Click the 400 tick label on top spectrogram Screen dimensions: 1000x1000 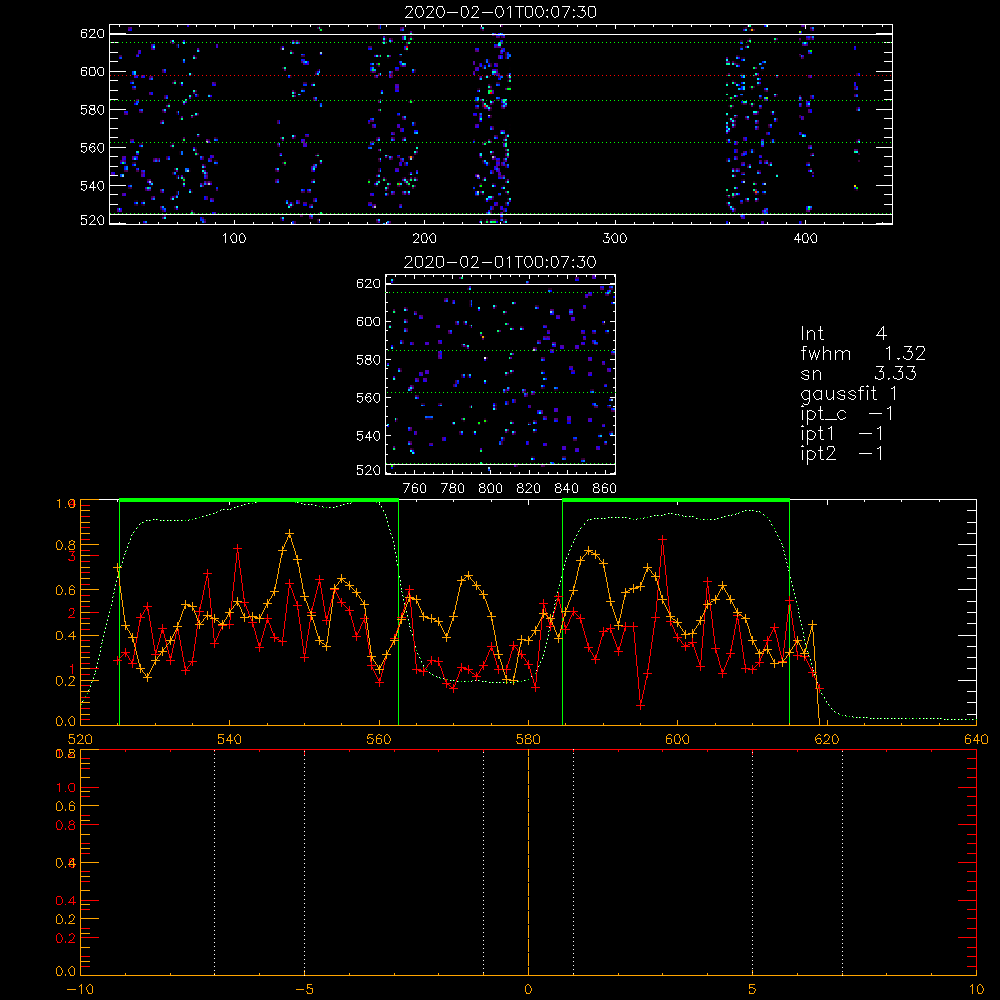(805, 239)
